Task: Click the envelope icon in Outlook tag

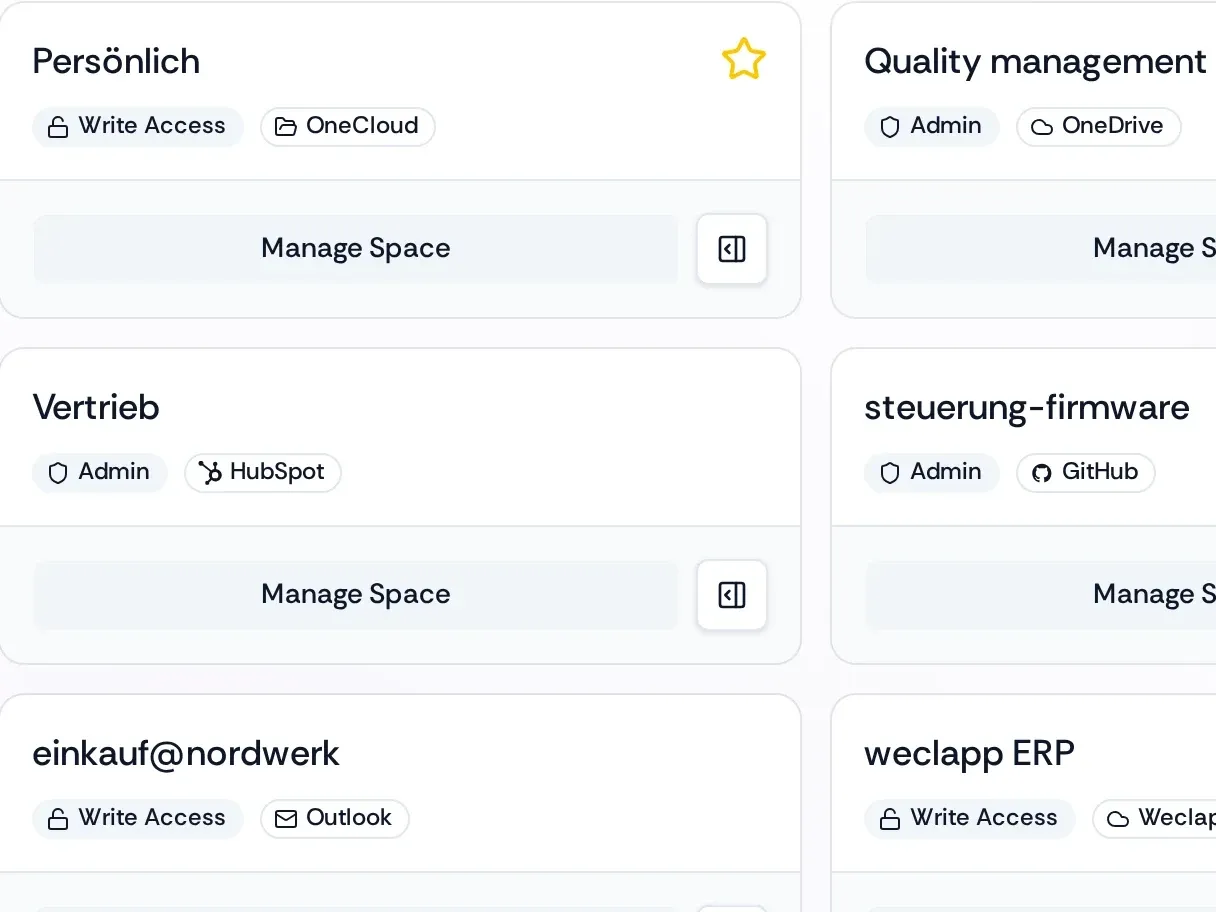Action: 286,819
